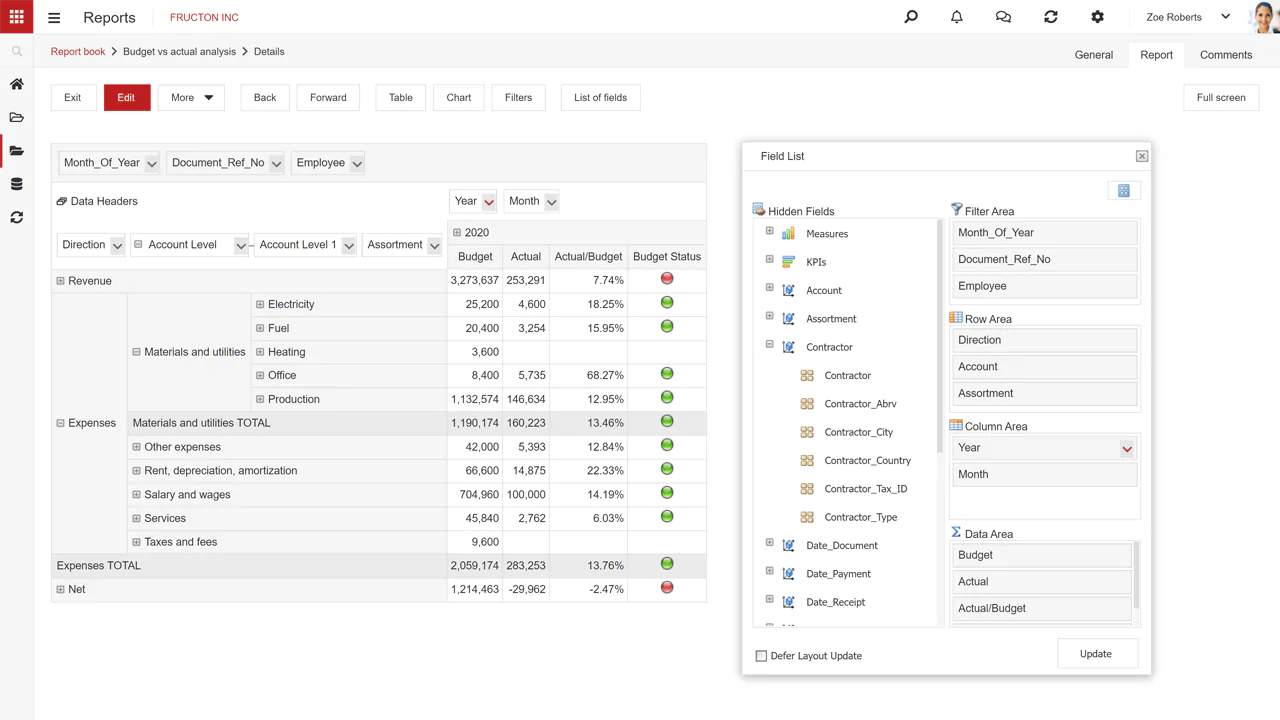Switch to the Comments tab
The image size is (1280, 720).
[1225, 55]
